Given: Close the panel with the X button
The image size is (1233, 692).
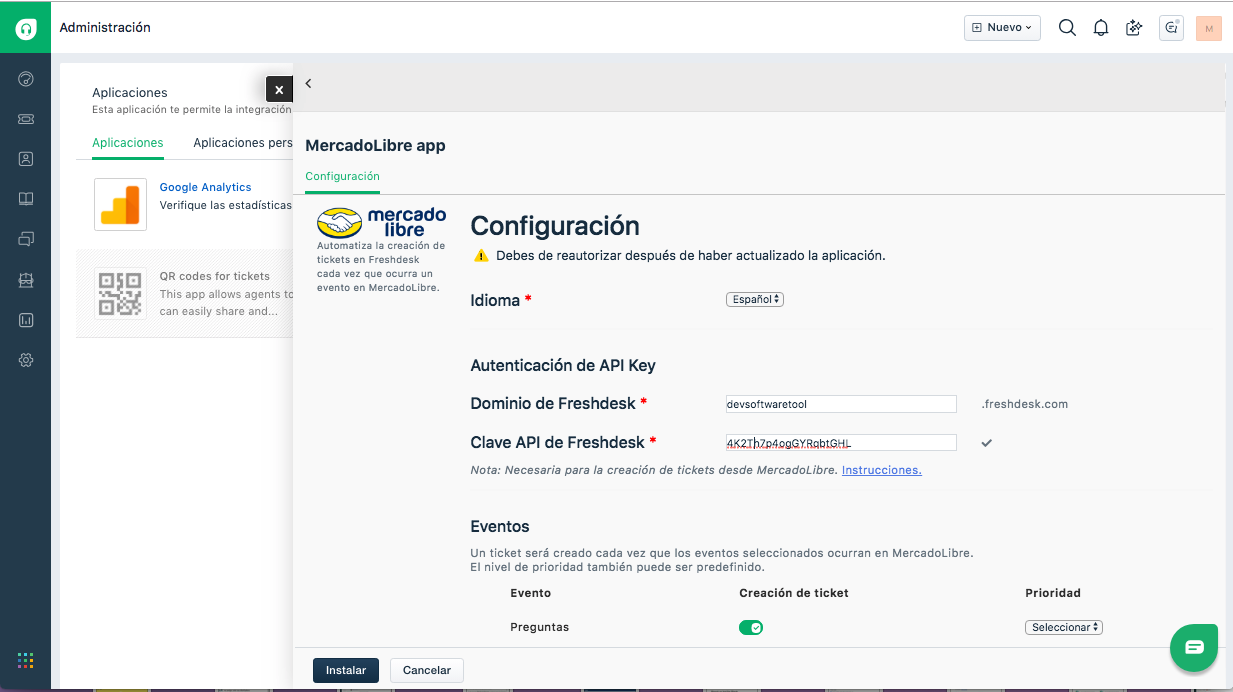Looking at the screenshot, I should coord(279,89).
